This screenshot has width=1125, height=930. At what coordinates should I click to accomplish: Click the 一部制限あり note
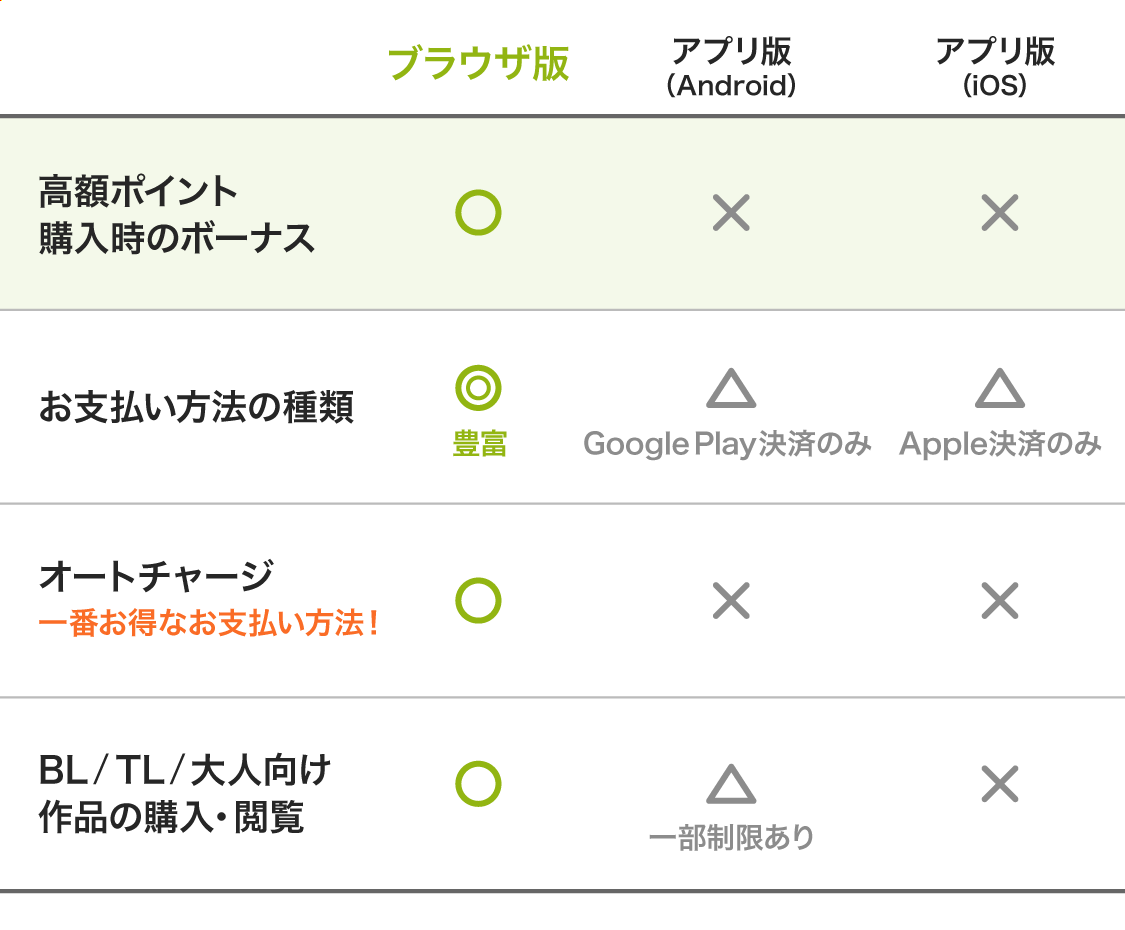tap(731, 837)
